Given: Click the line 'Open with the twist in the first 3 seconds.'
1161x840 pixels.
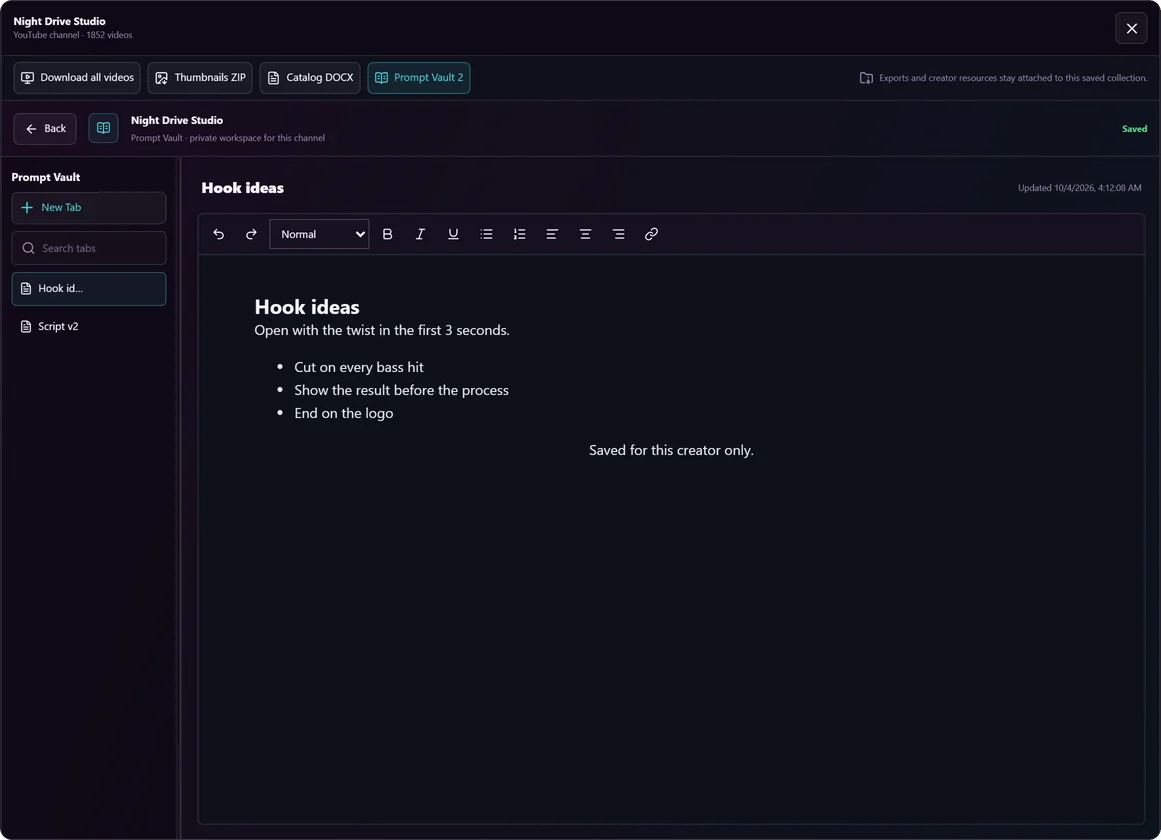Looking at the screenshot, I should [382, 330].
